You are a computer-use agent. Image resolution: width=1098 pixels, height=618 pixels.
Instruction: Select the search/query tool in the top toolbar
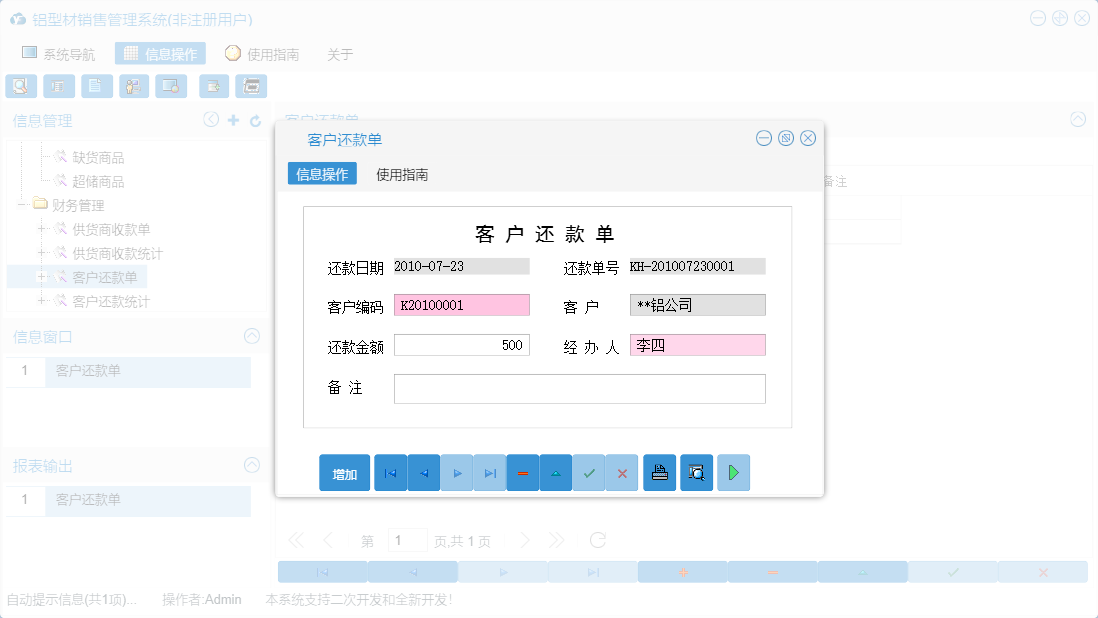pyautogui.click(x=21, y=86)
